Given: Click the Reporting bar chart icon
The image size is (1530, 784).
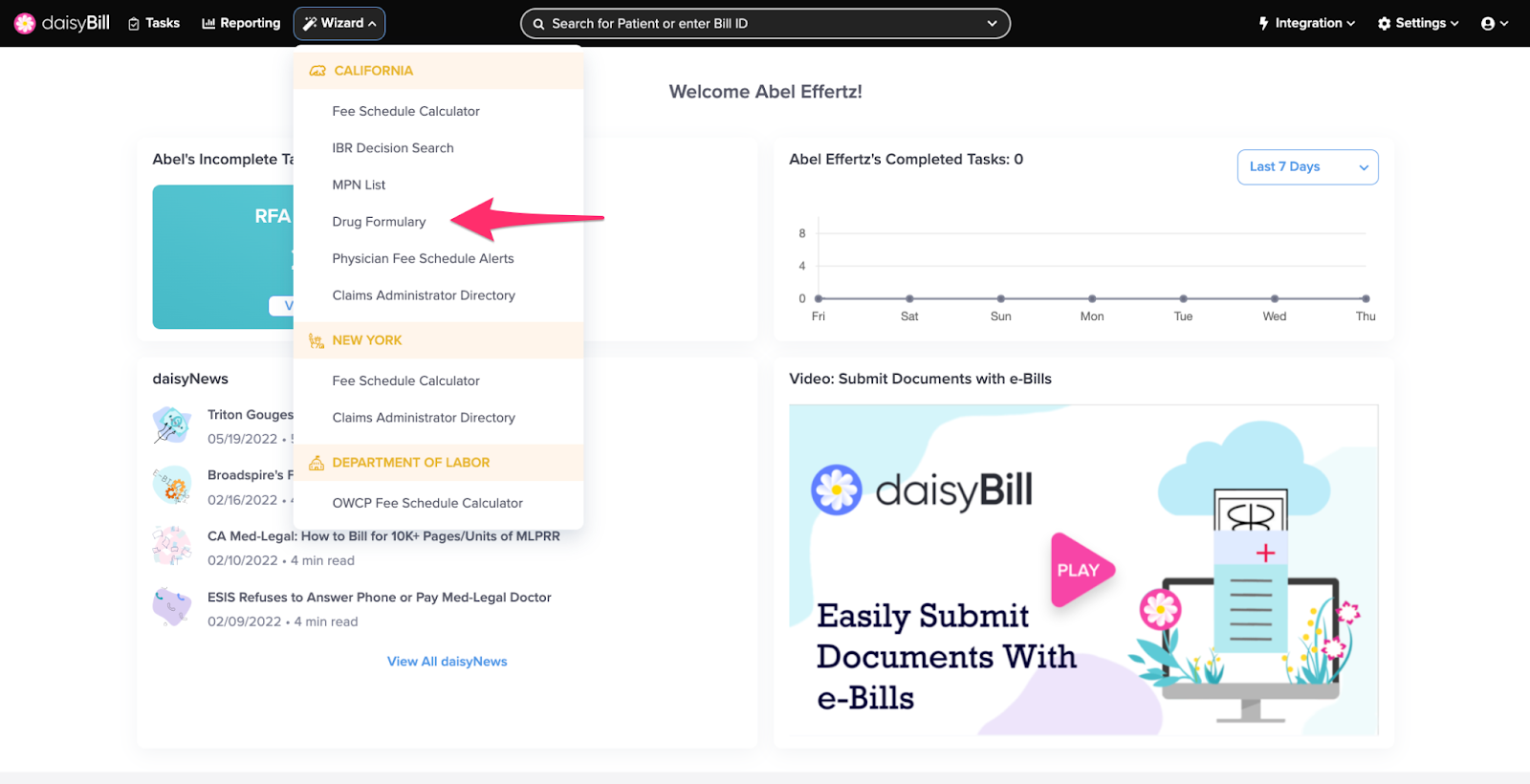Looking at the screenshot, I should click(x=208, y=23).
